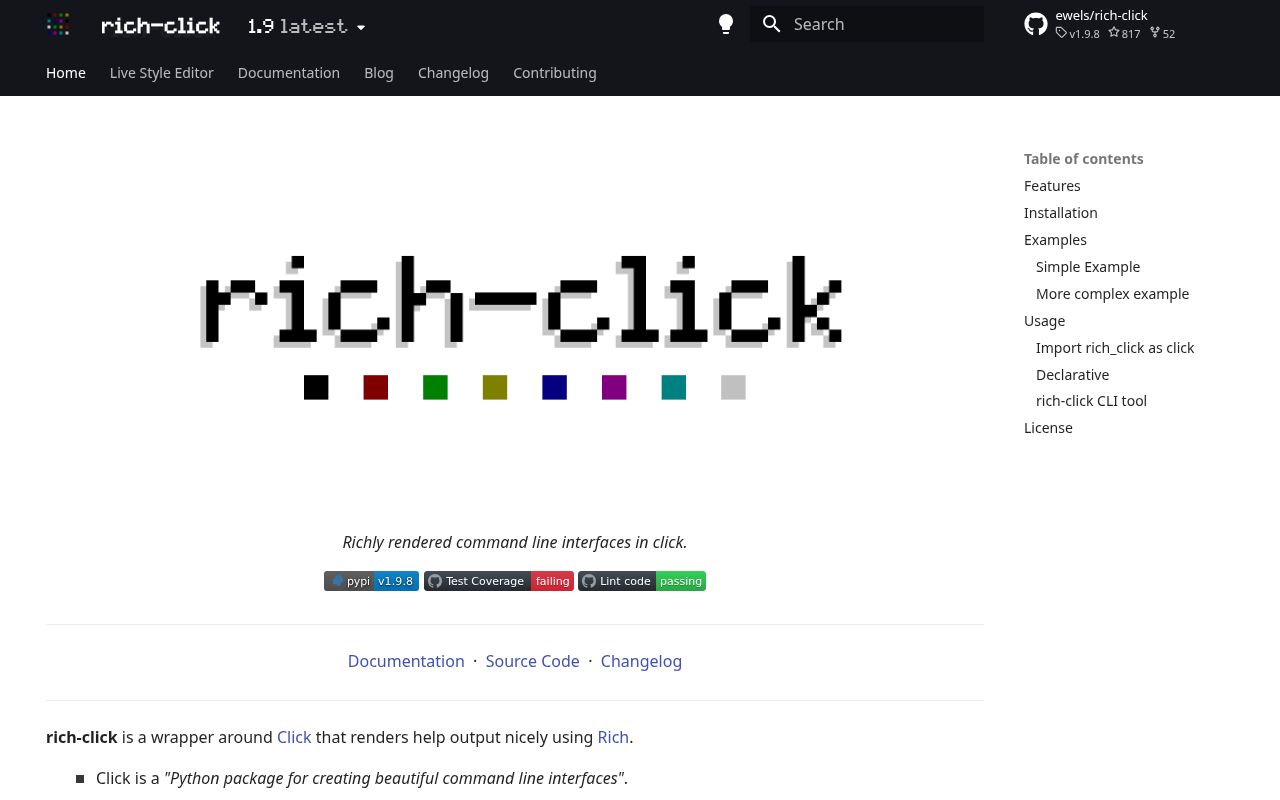
Task: Go to Declarative entry
Action: click(1072, 375)
